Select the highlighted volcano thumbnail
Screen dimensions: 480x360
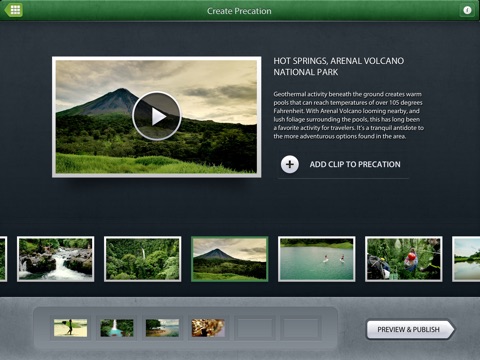click(230, 259)
